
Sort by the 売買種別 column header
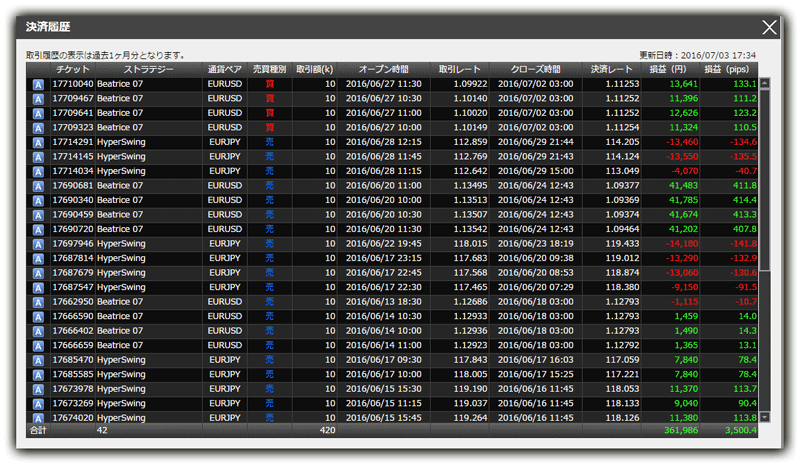tap(269, 69)
